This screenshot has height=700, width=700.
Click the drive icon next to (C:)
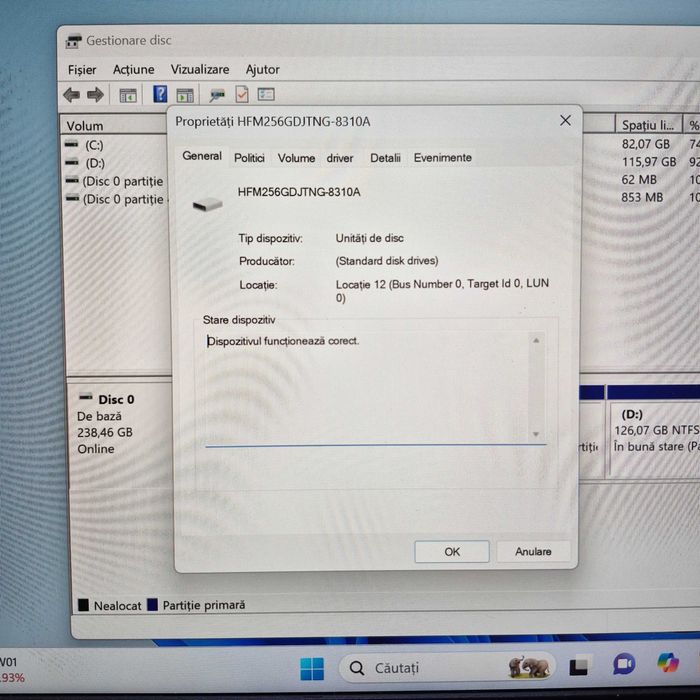(71, 144)
